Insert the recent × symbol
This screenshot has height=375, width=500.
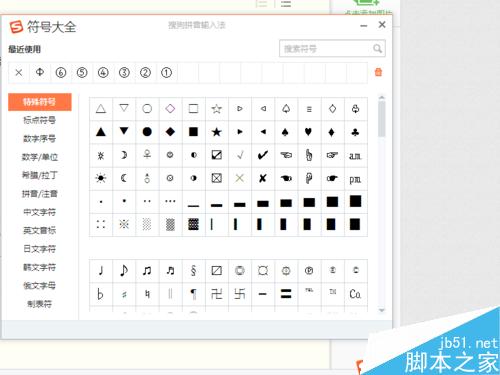(19, 72)
